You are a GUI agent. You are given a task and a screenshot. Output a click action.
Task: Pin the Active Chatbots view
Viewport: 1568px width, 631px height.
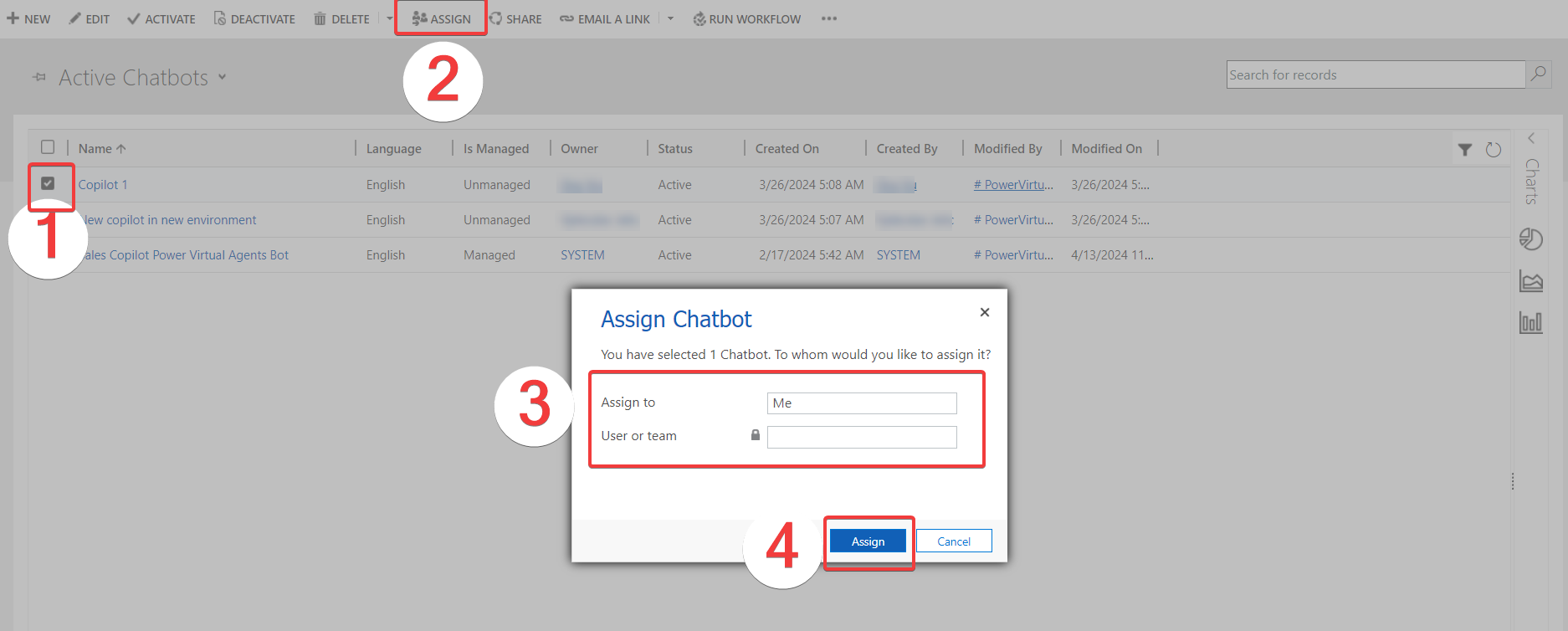coord(39,77)
